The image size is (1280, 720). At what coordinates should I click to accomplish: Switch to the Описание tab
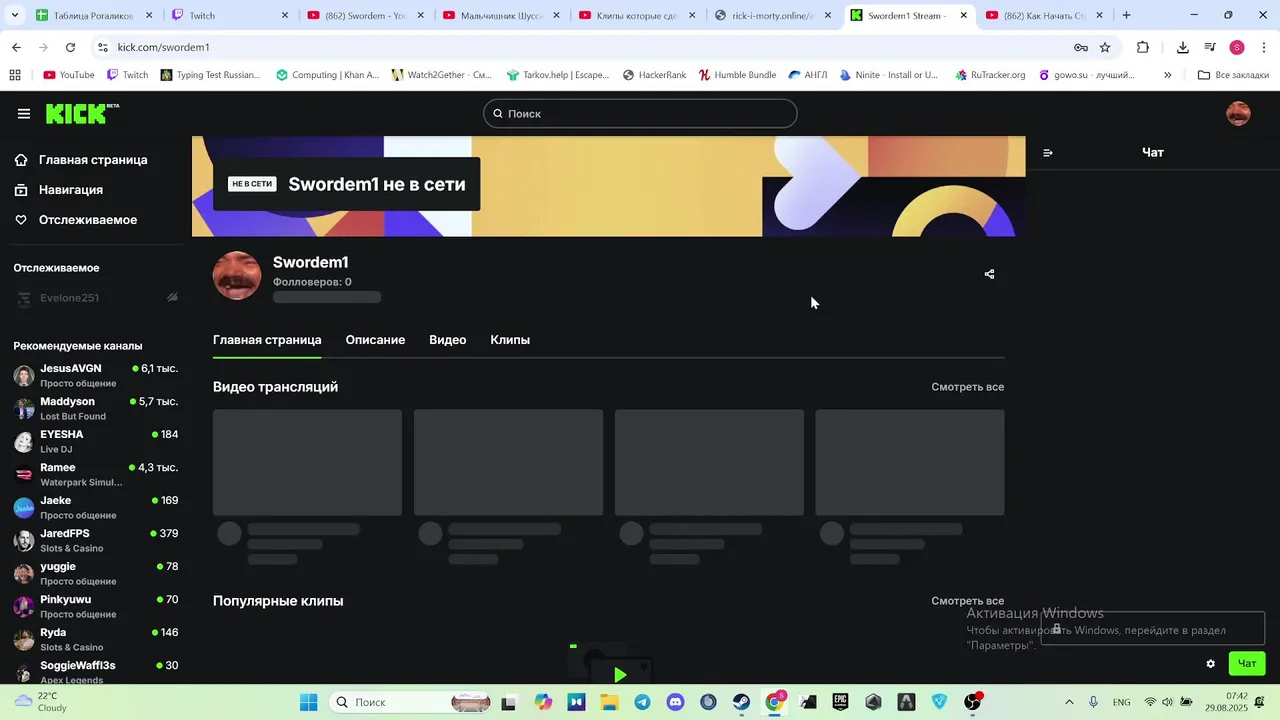[375, 340]
